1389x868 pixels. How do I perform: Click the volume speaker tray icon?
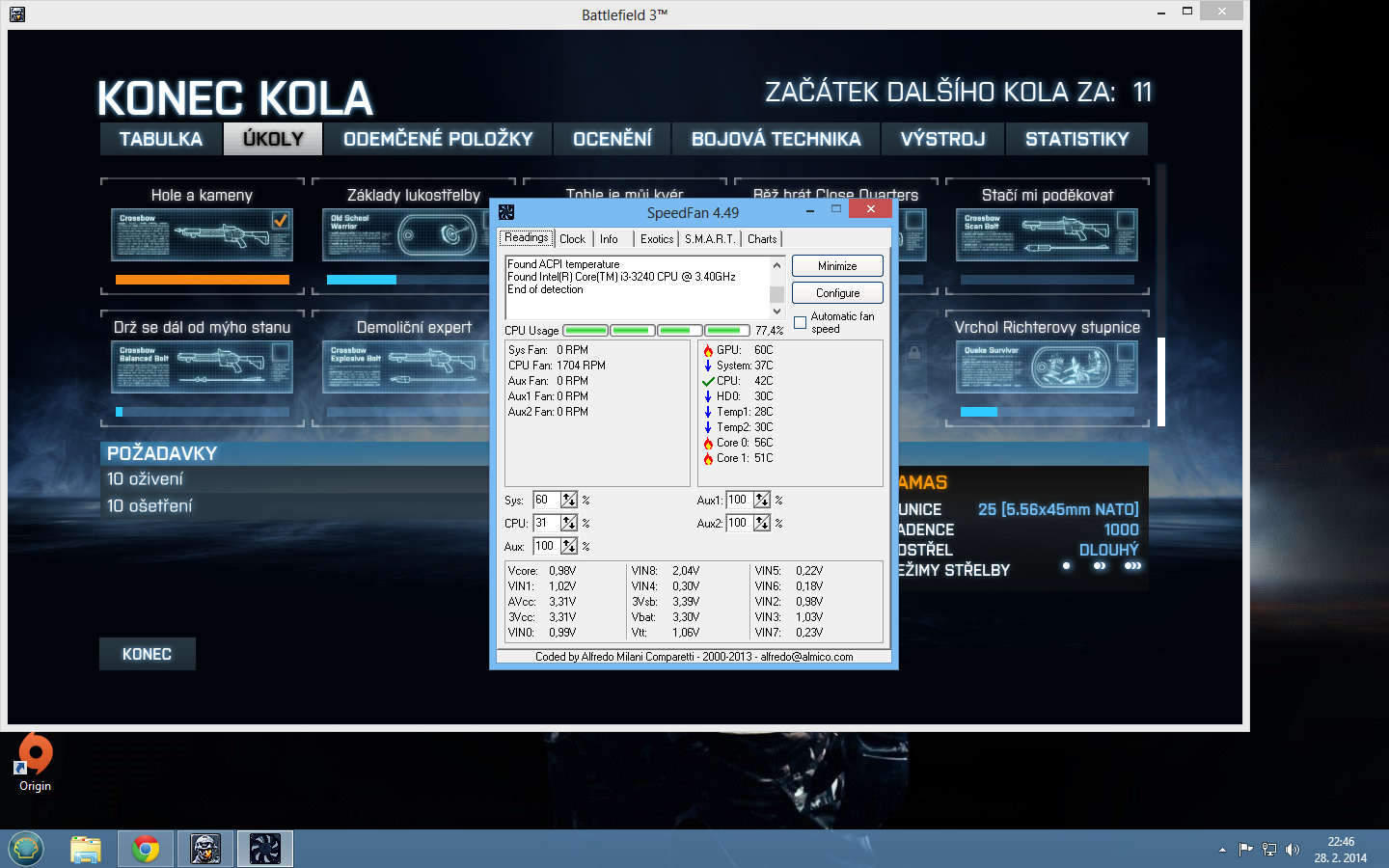1293,850
